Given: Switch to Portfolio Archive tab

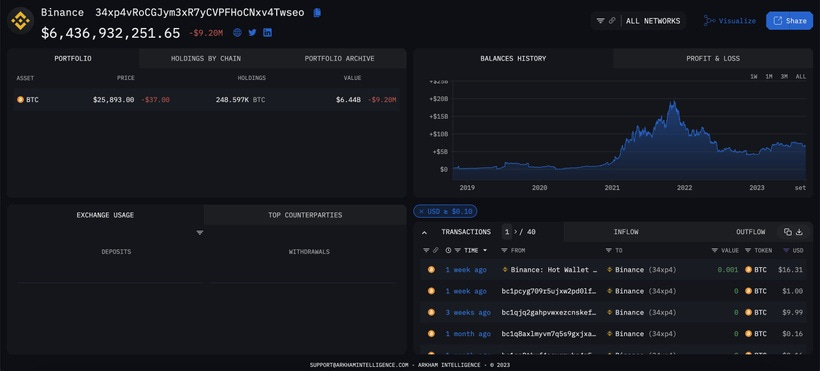Looking at the screenshot, I should pos(339,59).
